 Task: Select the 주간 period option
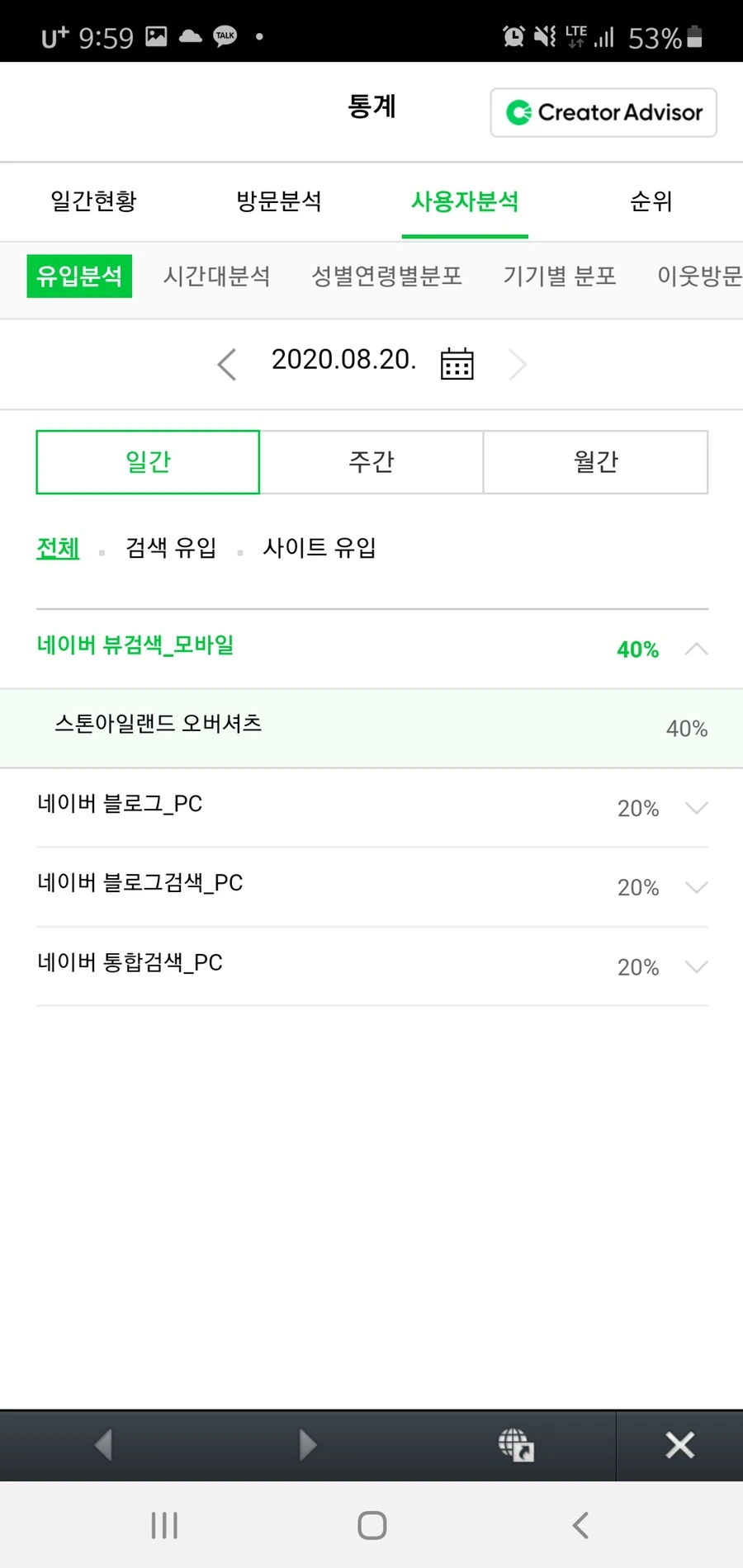[x=371, y=462]
